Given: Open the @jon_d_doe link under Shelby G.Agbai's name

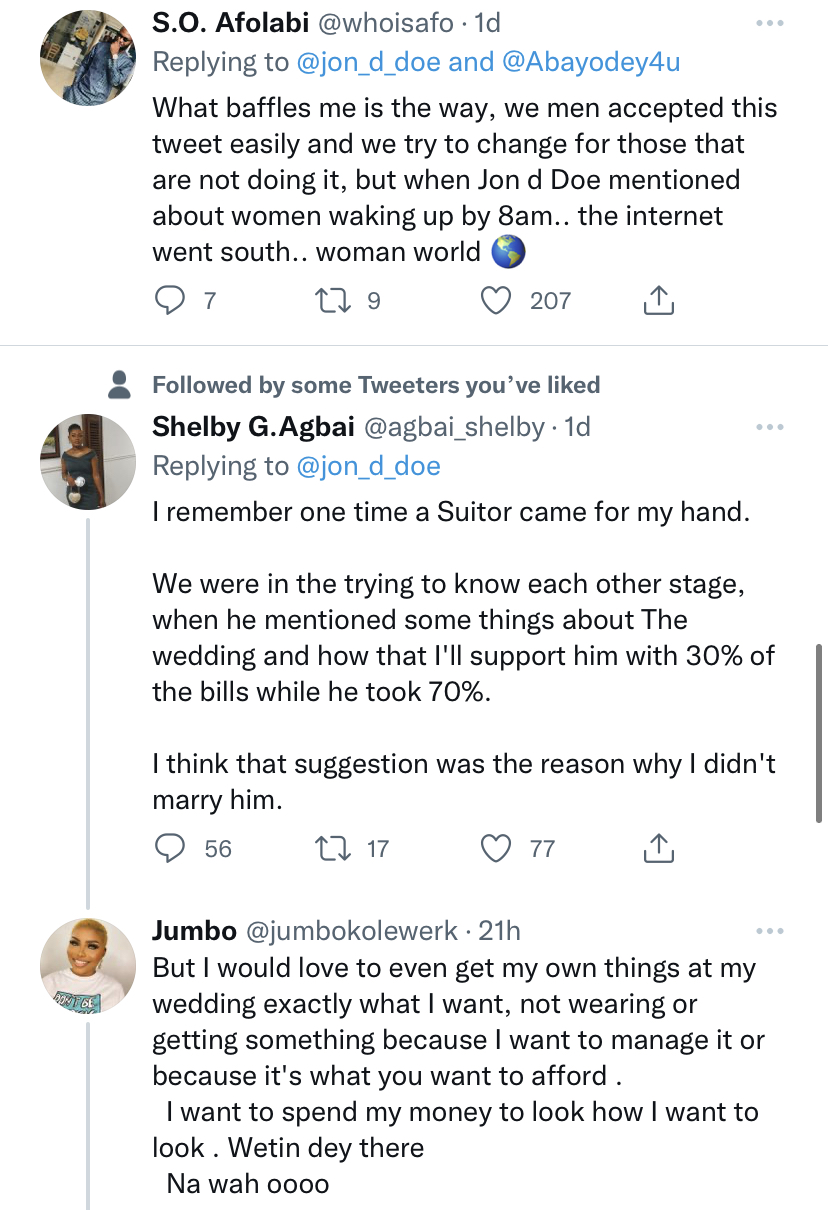Looking at the screenshot, I should [x=369, y=466].
